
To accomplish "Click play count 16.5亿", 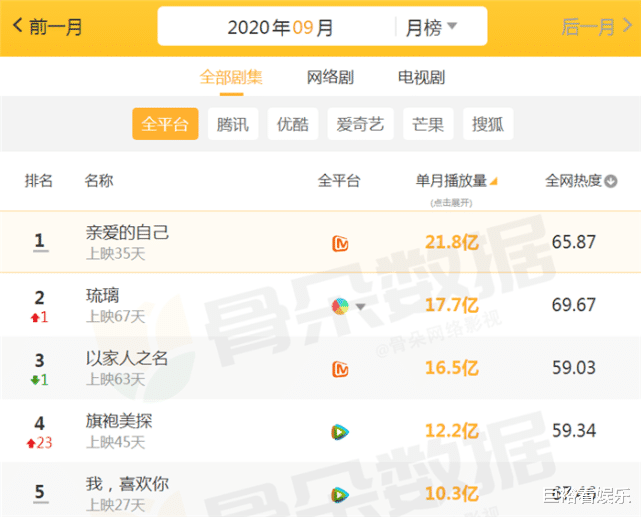I will click(452, 368).
